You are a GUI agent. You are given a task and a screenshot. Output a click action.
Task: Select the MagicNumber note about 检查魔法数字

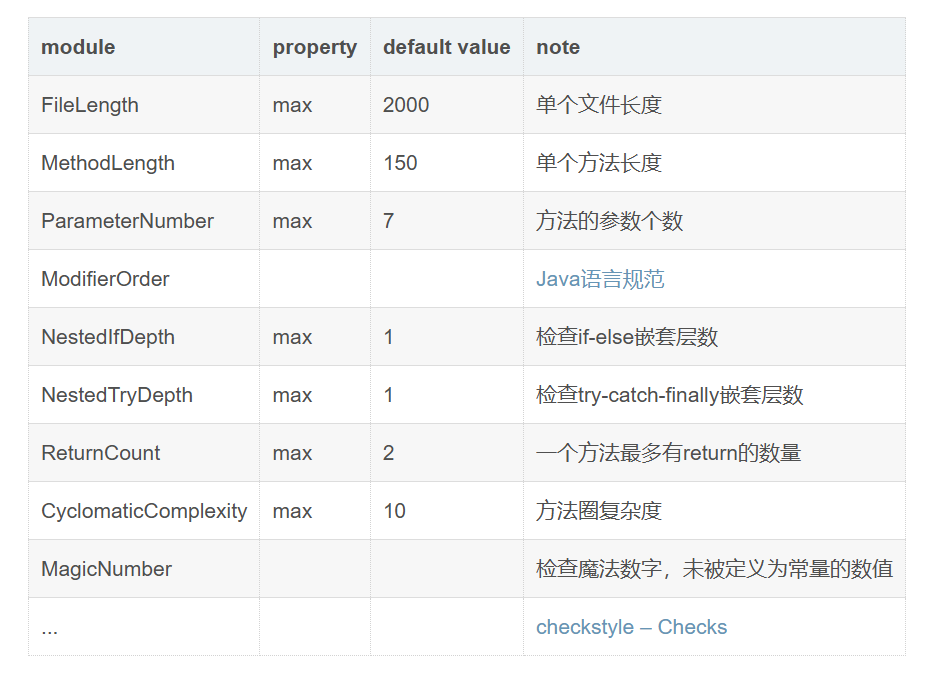point(714,569)
